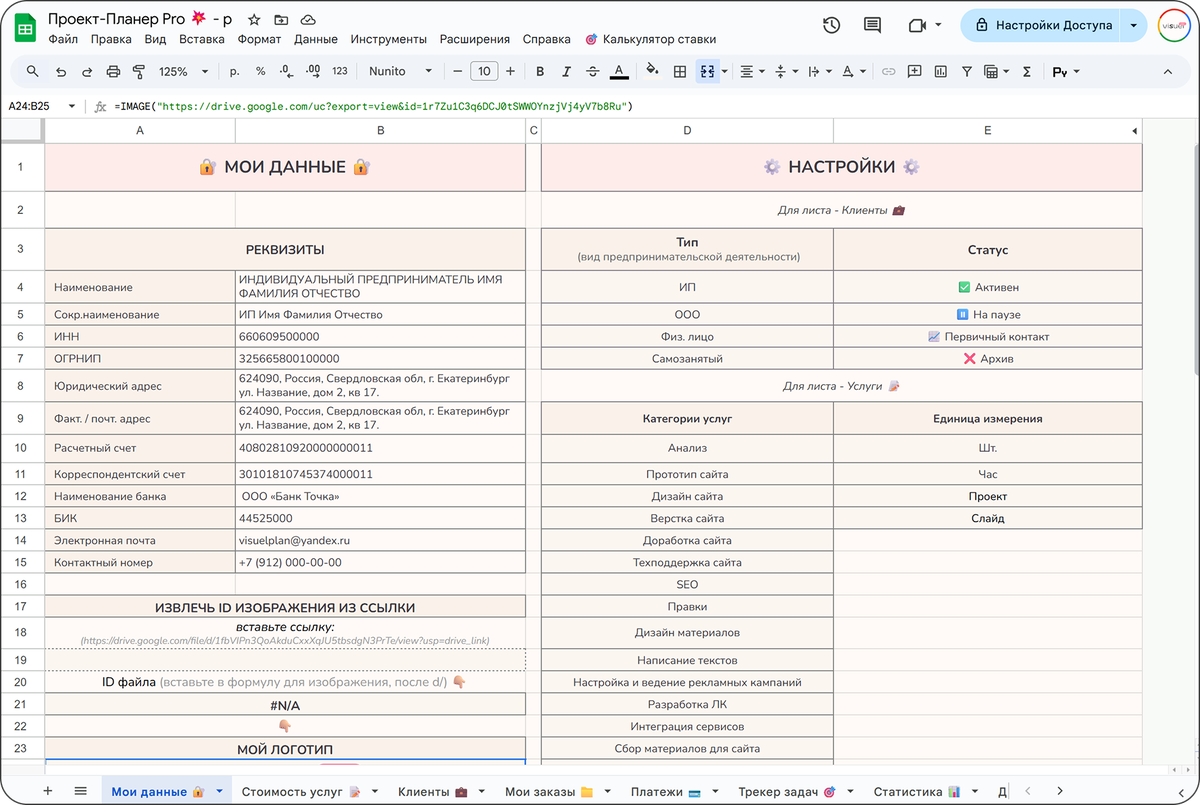Screen dimensions: 1200x805
Task: Toggle bold formatting
Action: pyautogui.click(x=540, y=72)
